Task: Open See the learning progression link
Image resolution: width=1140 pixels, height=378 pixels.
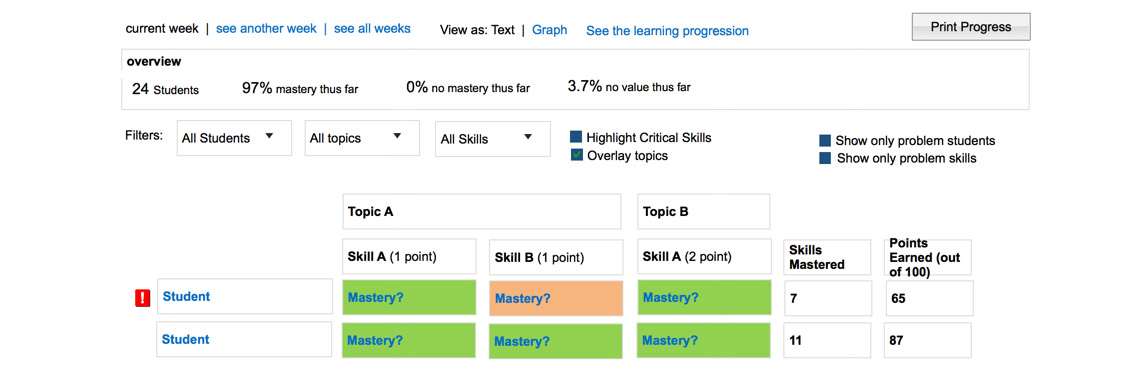Action: point(667,31)
